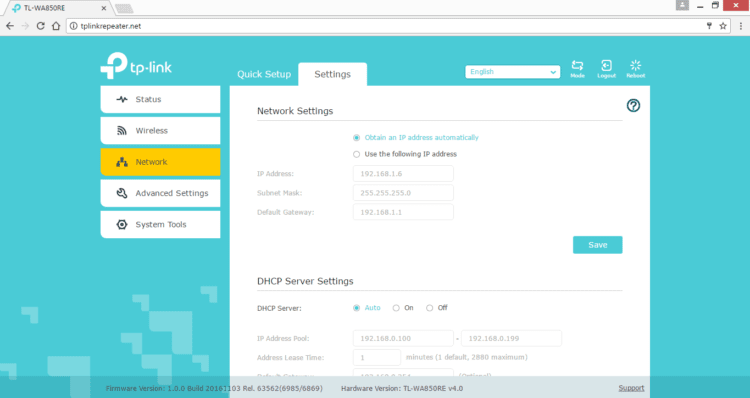This screenshot has height=398, width=750.
Task: Click the 'IP Address Pool:' label
Action: click(x=283, y=338)
